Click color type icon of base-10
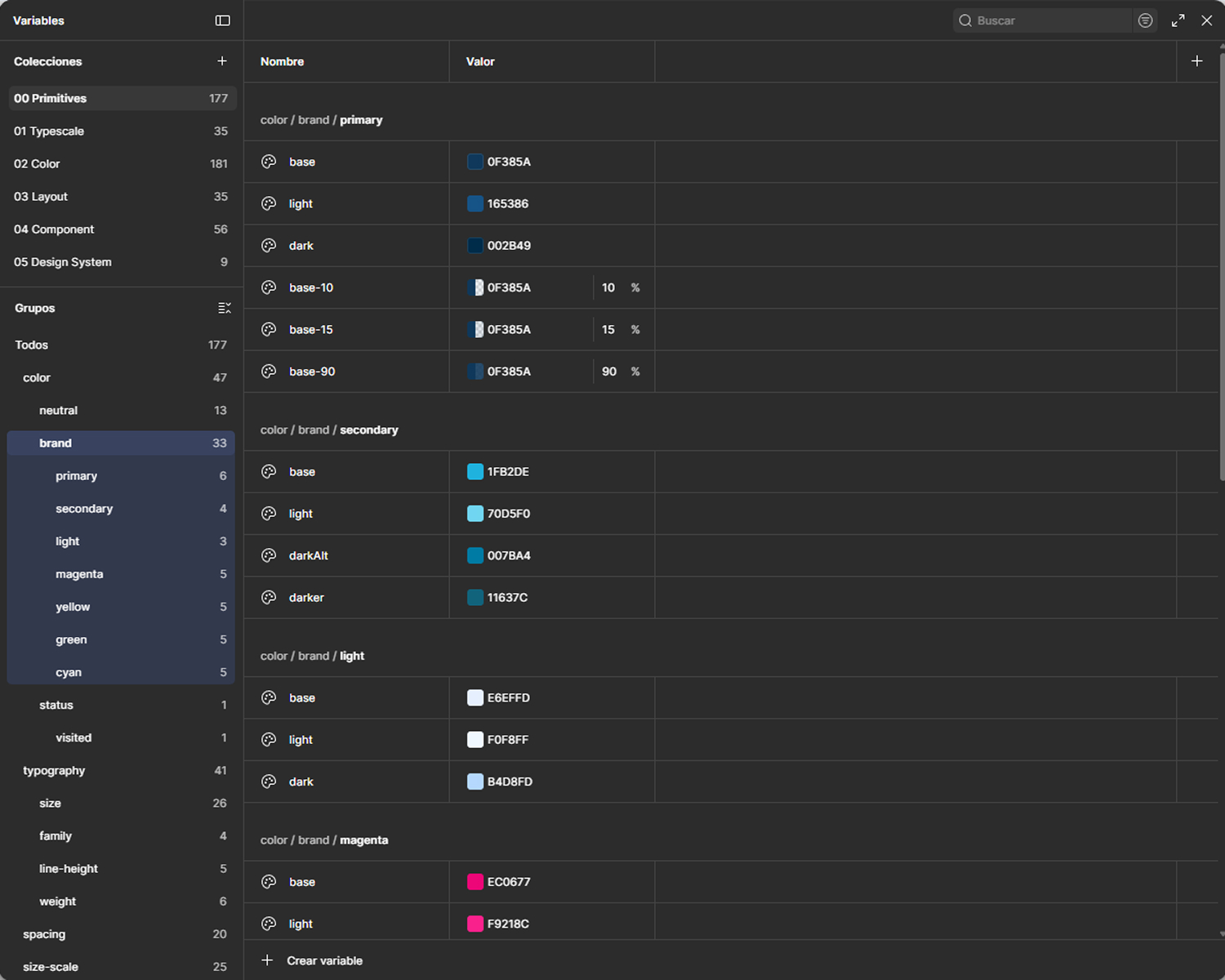The image size is (1225, 980). 269,287
